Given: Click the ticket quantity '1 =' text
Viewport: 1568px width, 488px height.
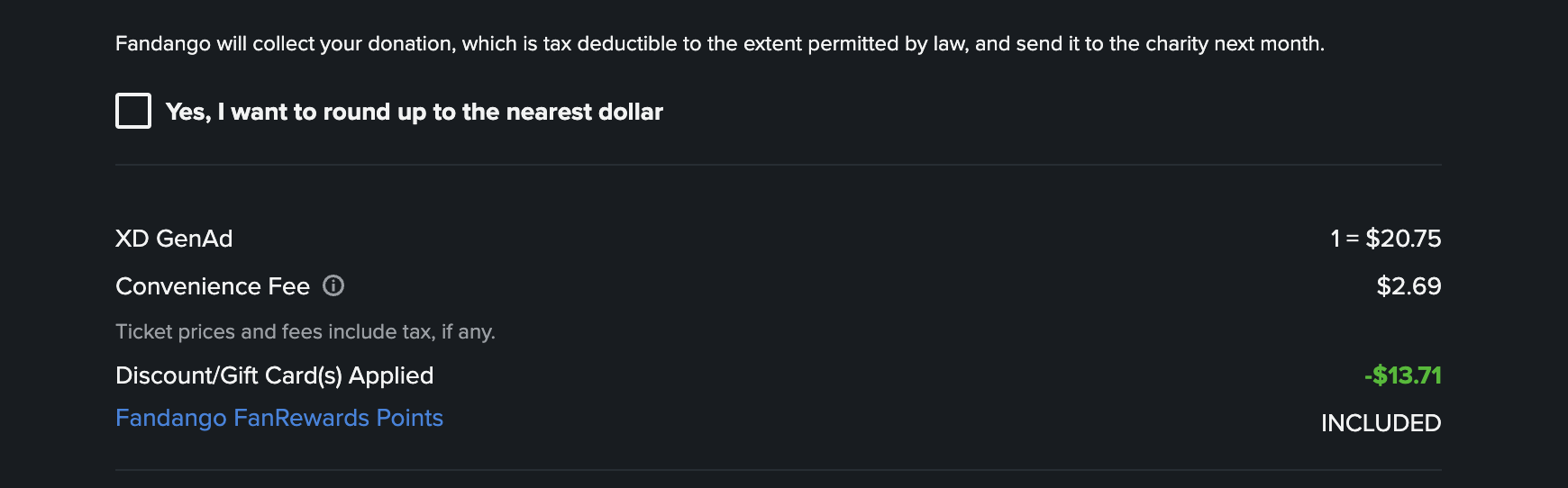Looking at the screenshot, I should (x=1345, y=239).
